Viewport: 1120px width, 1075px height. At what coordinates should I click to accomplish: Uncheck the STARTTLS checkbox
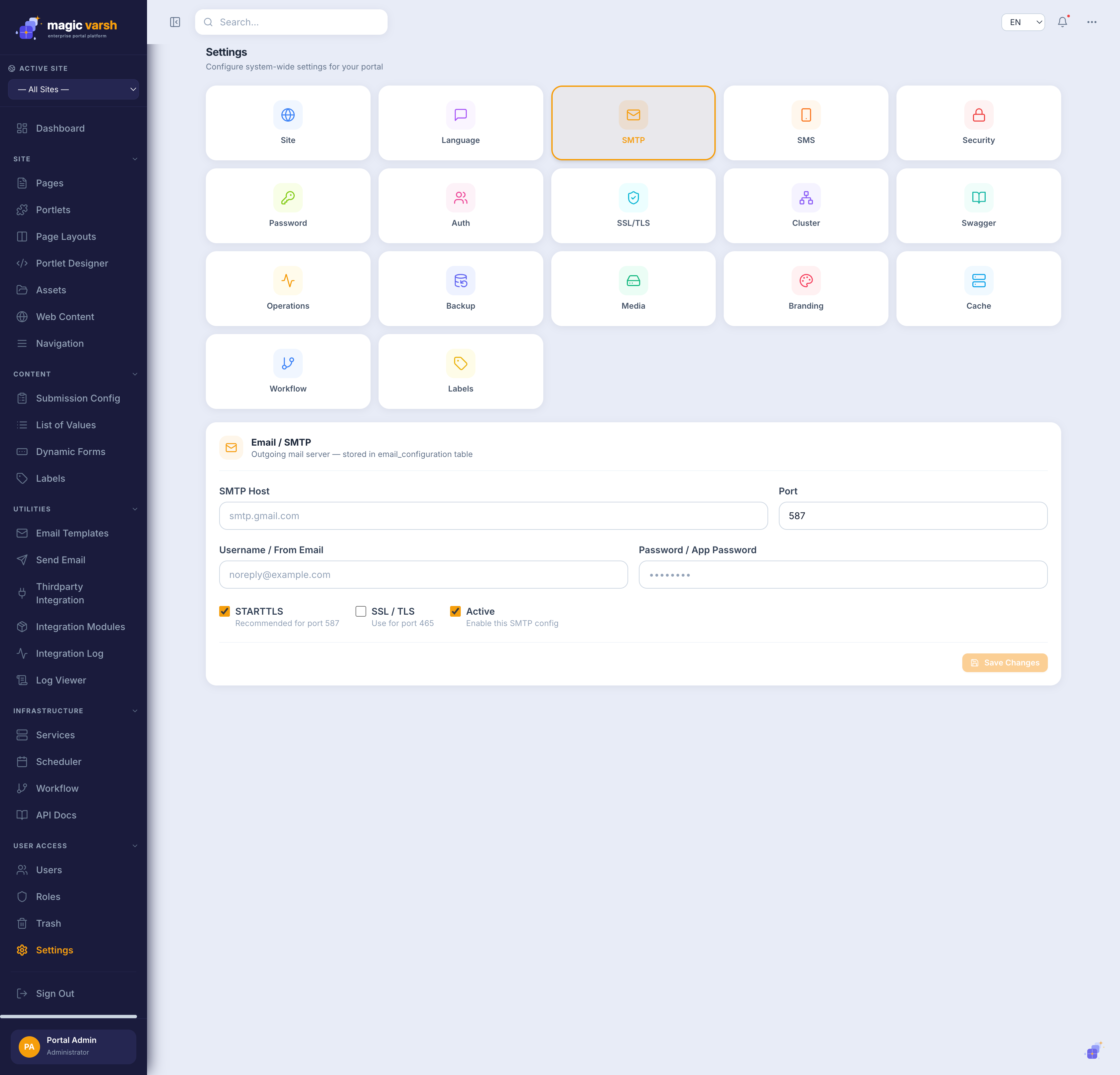click(225, 611)
